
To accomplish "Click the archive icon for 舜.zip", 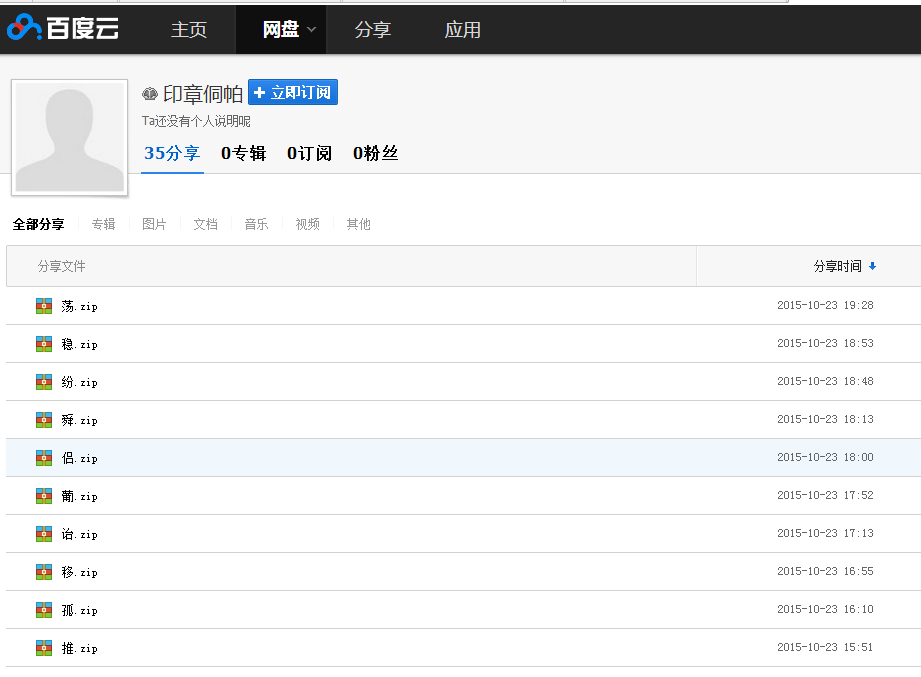I will point(43,420).
